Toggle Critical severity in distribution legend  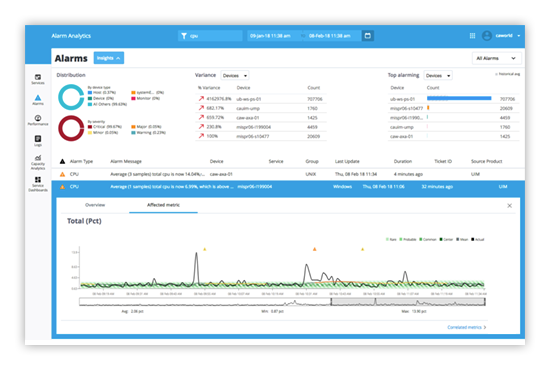[105, 127]
